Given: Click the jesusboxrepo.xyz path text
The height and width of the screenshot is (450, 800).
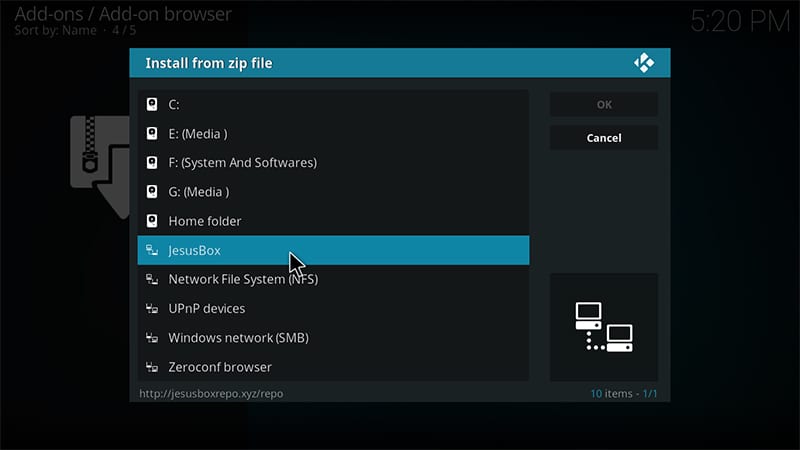Looking at the screenshot, I should click(211, 394).
